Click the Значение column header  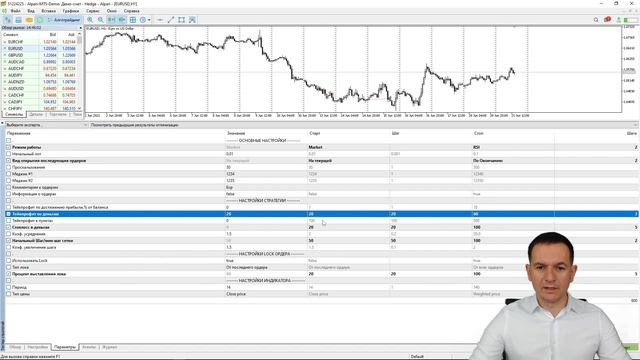point(236,133)
